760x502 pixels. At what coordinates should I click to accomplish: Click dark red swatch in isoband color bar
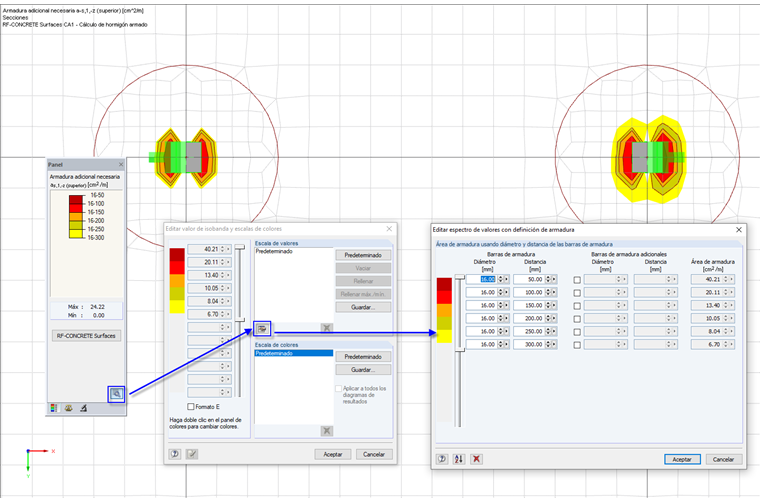(177, 254)
